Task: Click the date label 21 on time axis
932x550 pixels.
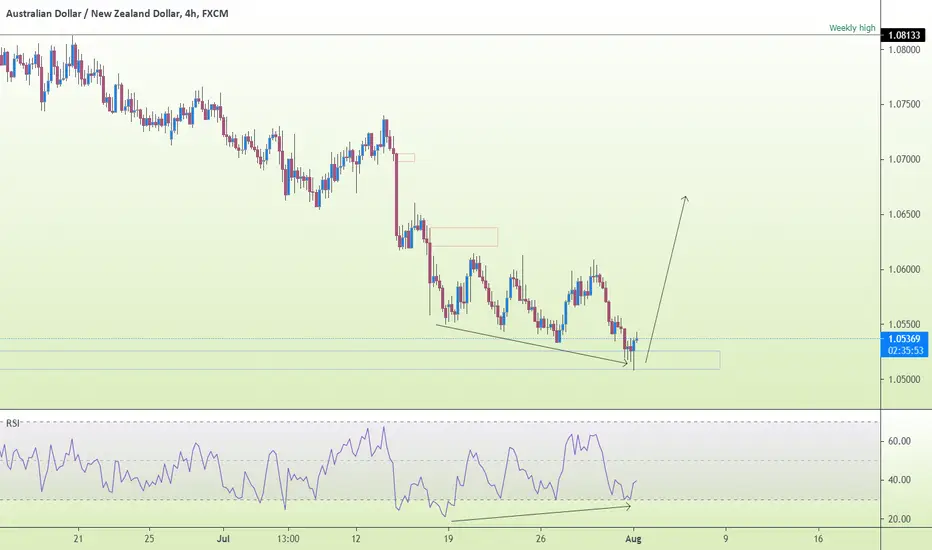Action: [78, 539]
